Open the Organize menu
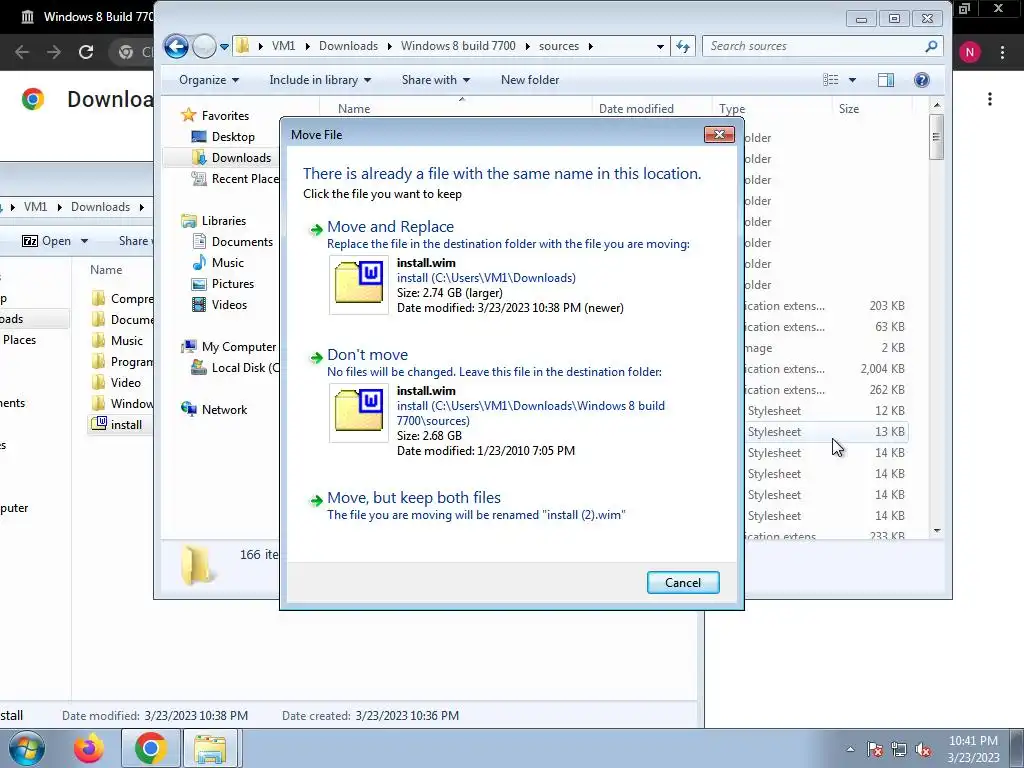This screenshot has width=1024, height=768. point(209,80)
